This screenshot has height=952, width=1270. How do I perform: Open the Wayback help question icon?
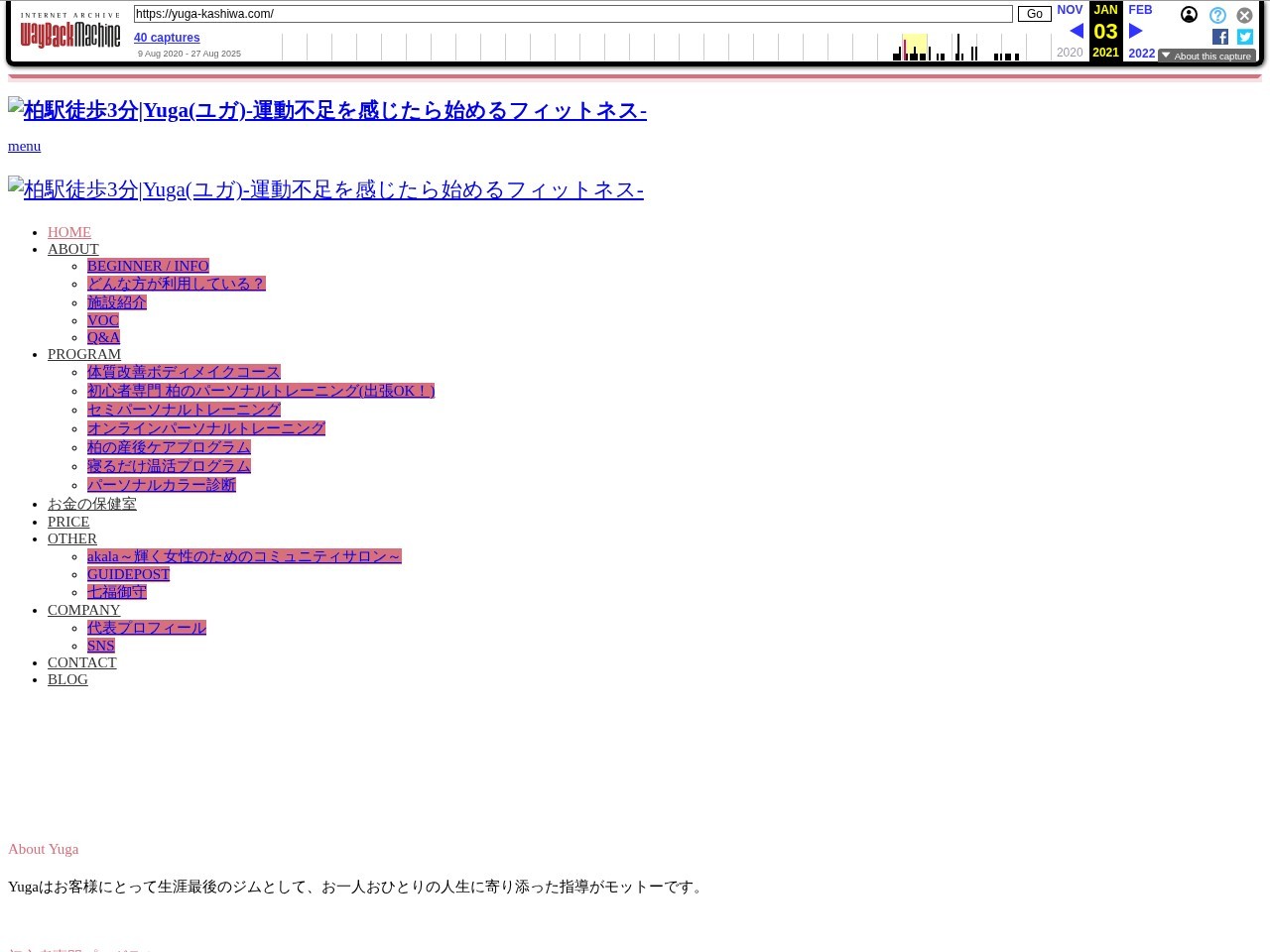tap(1217, 15)
